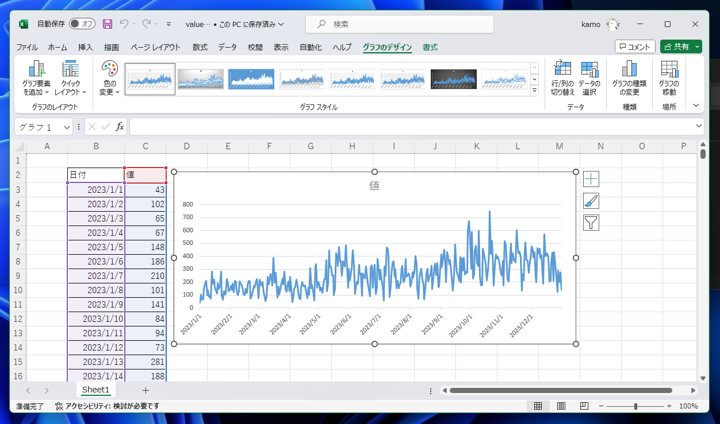720x424 pixels.
Task: Open the chart filters funnel button
Action: point(591,223)
